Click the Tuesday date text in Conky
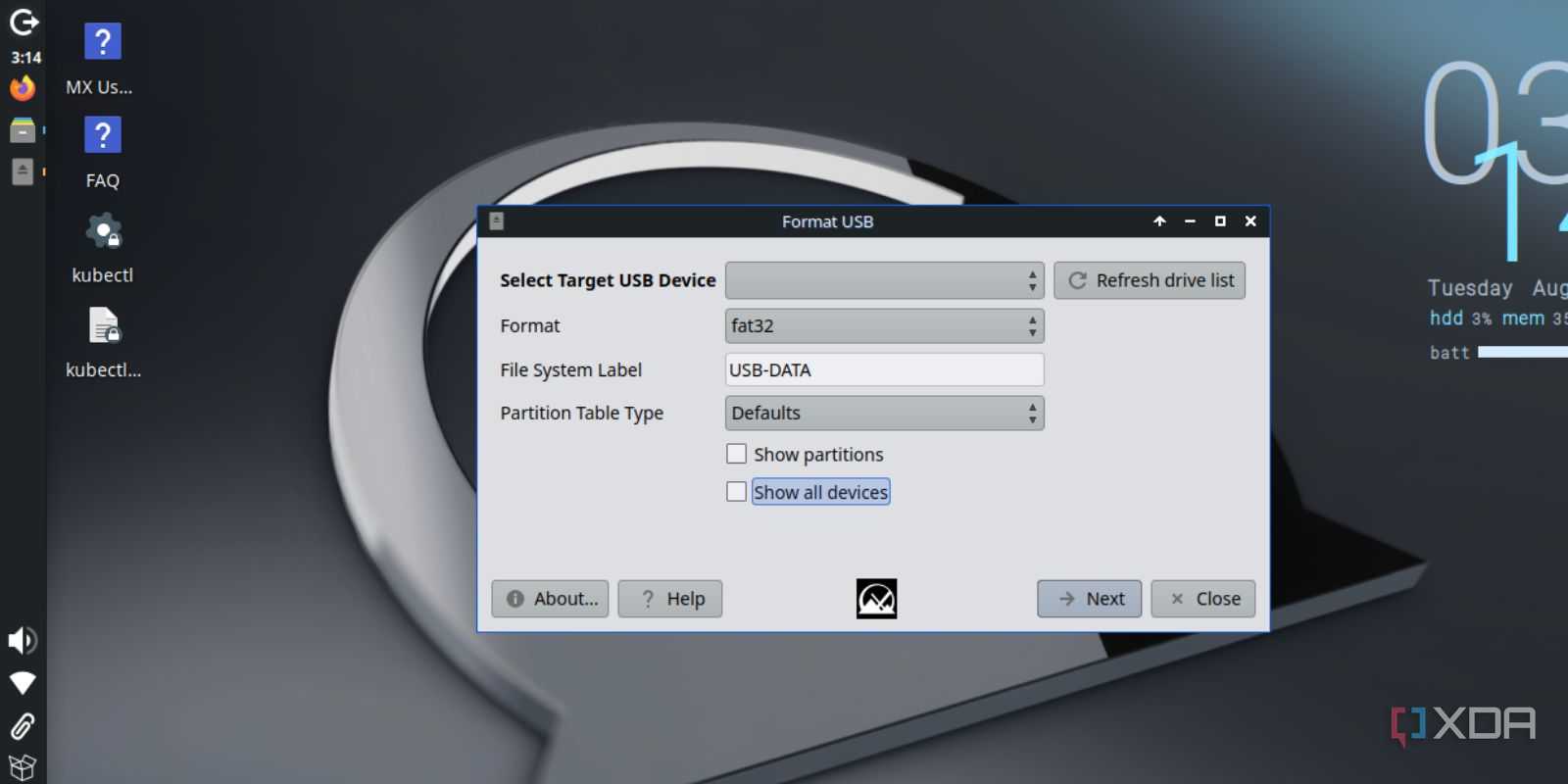This screenshot has width=1568, height=784. [x=1469, y=288]
